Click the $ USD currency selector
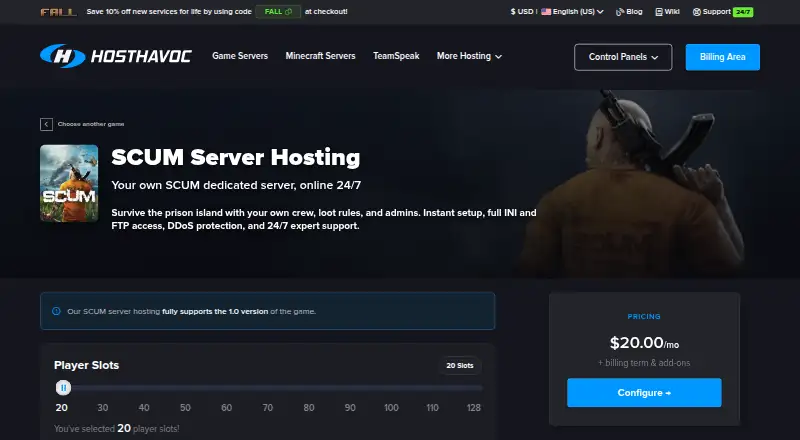 coord(521,11)
